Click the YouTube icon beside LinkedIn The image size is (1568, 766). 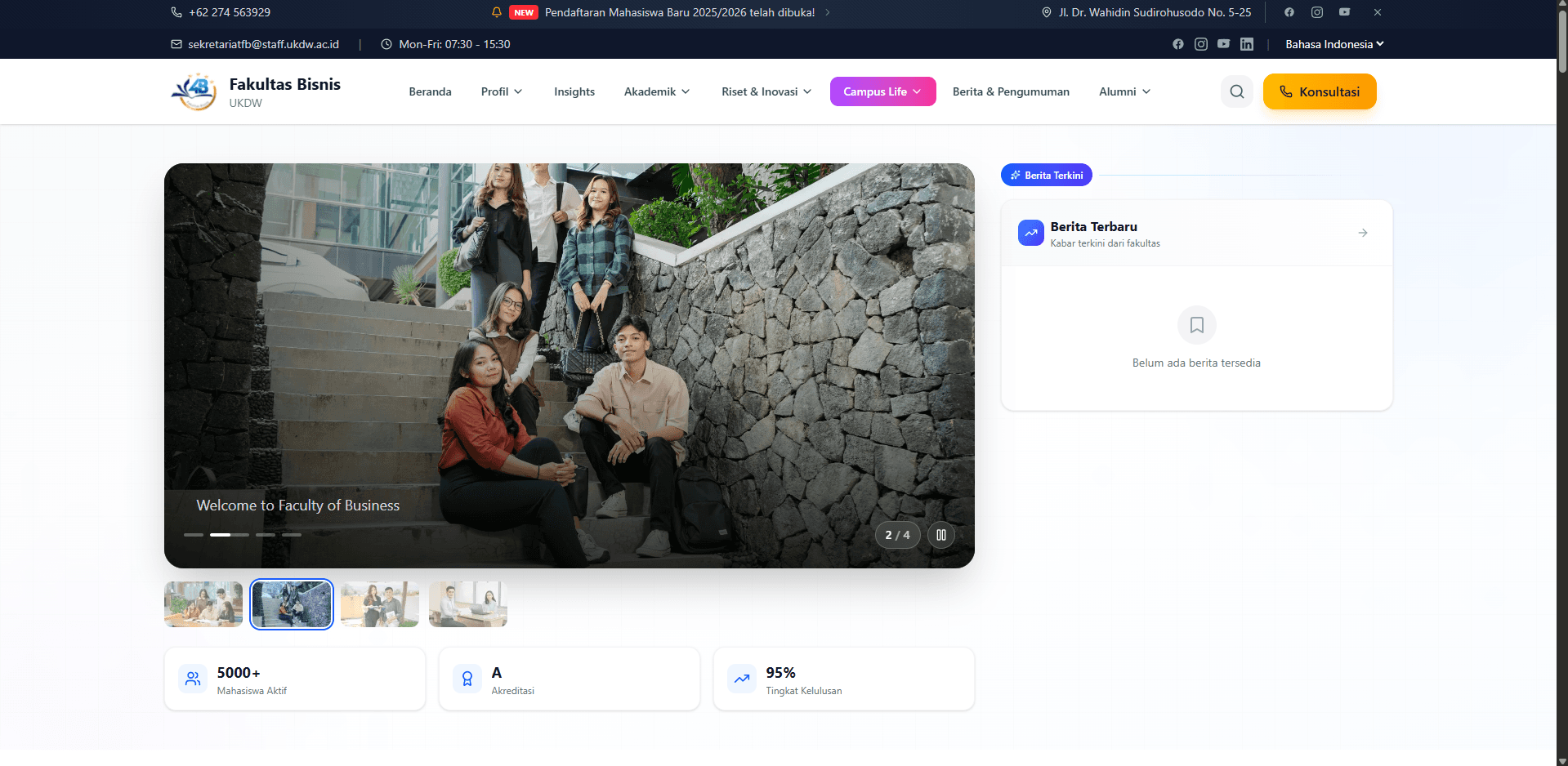pyautogui.click(x=1223, y=44)
